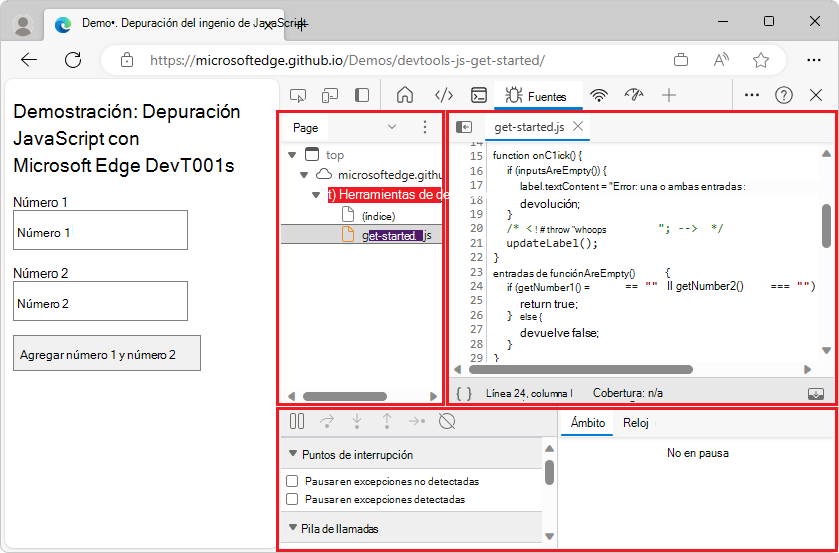
Task: Click the Inspect element tool icon
Action: [x=298, y=96]
